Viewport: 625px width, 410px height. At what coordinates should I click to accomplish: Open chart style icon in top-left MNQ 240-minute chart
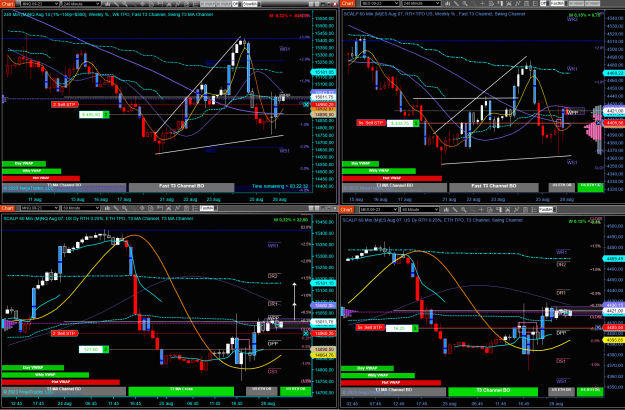(107, 4)
